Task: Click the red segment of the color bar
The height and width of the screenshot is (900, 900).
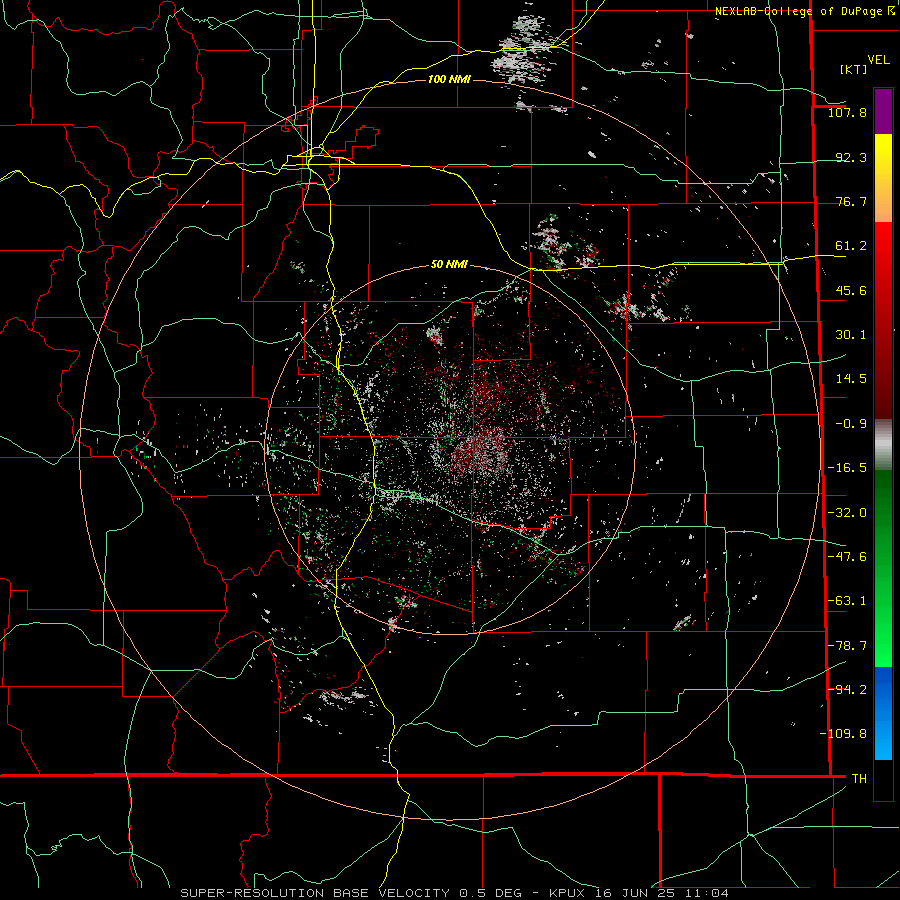Action: click(883, 320)
